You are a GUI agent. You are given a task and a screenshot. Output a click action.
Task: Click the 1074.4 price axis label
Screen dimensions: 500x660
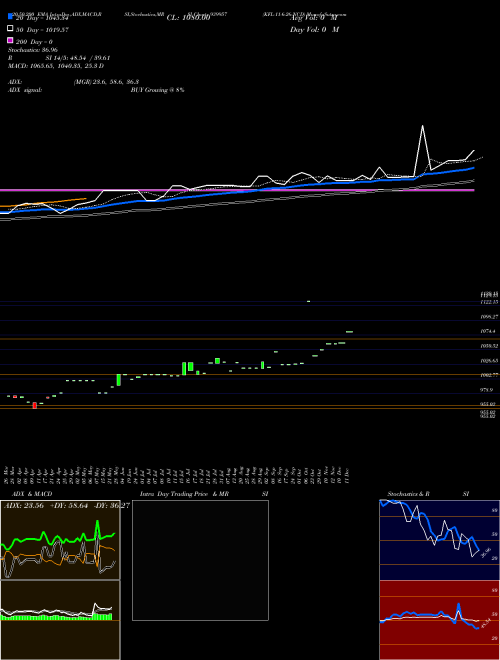[488, 331]
